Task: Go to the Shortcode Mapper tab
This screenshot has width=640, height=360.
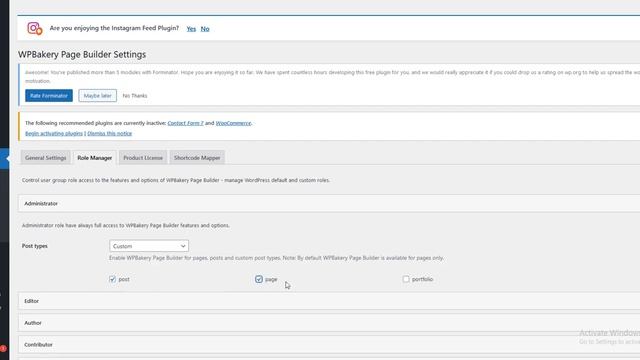Action: [197, 158]
